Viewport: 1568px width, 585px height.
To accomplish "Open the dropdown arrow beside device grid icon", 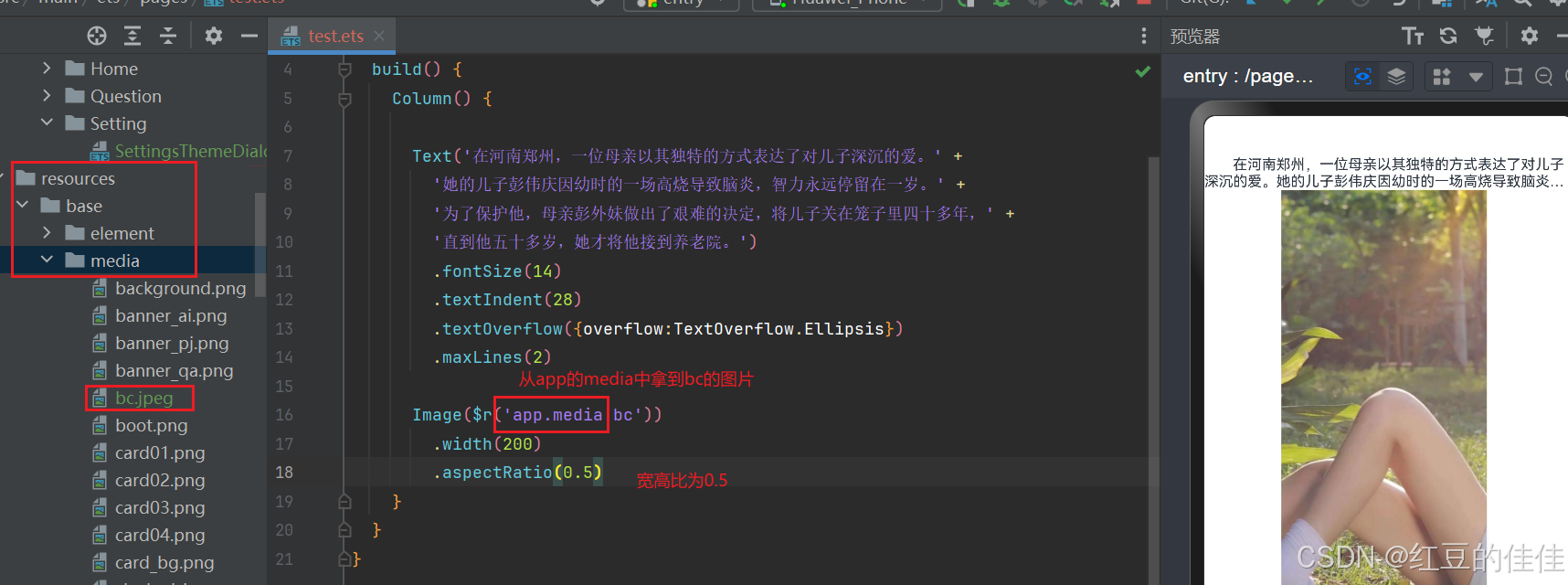I will tap(1476, 77).
